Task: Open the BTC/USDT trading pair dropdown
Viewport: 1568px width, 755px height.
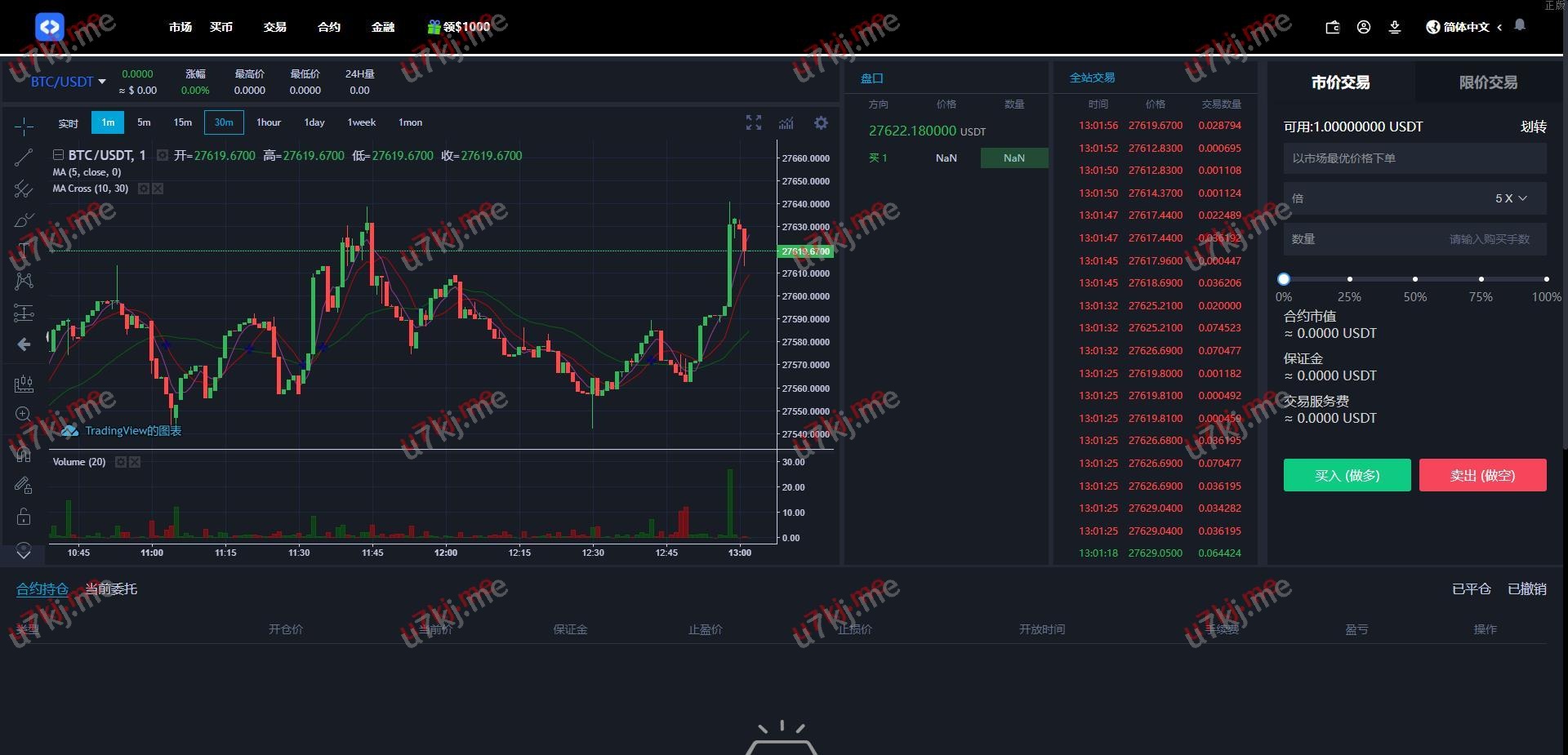Action: pyautogui.click(x=69, y=82)
